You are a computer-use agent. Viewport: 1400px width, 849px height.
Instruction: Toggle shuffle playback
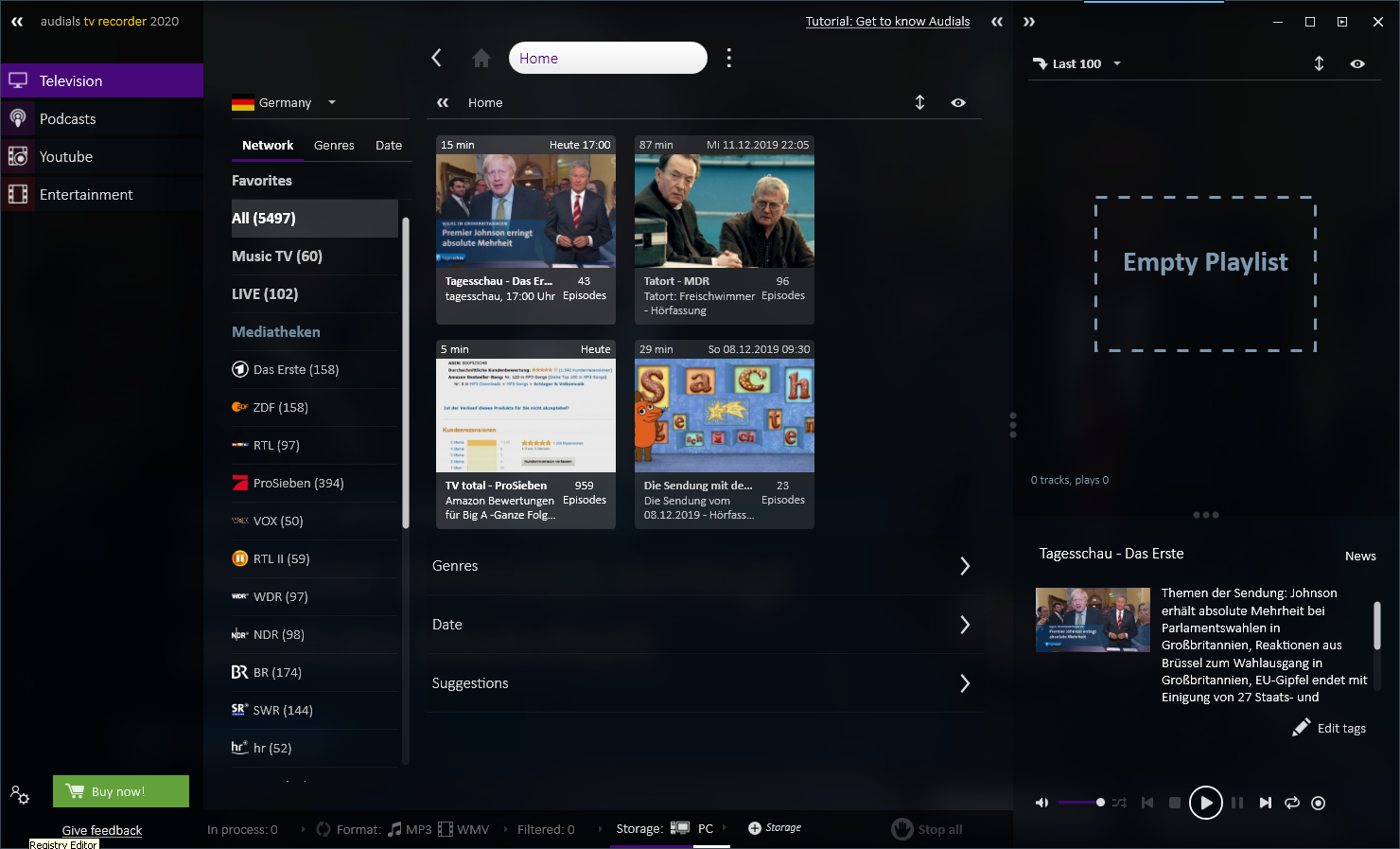[1119, 803]
